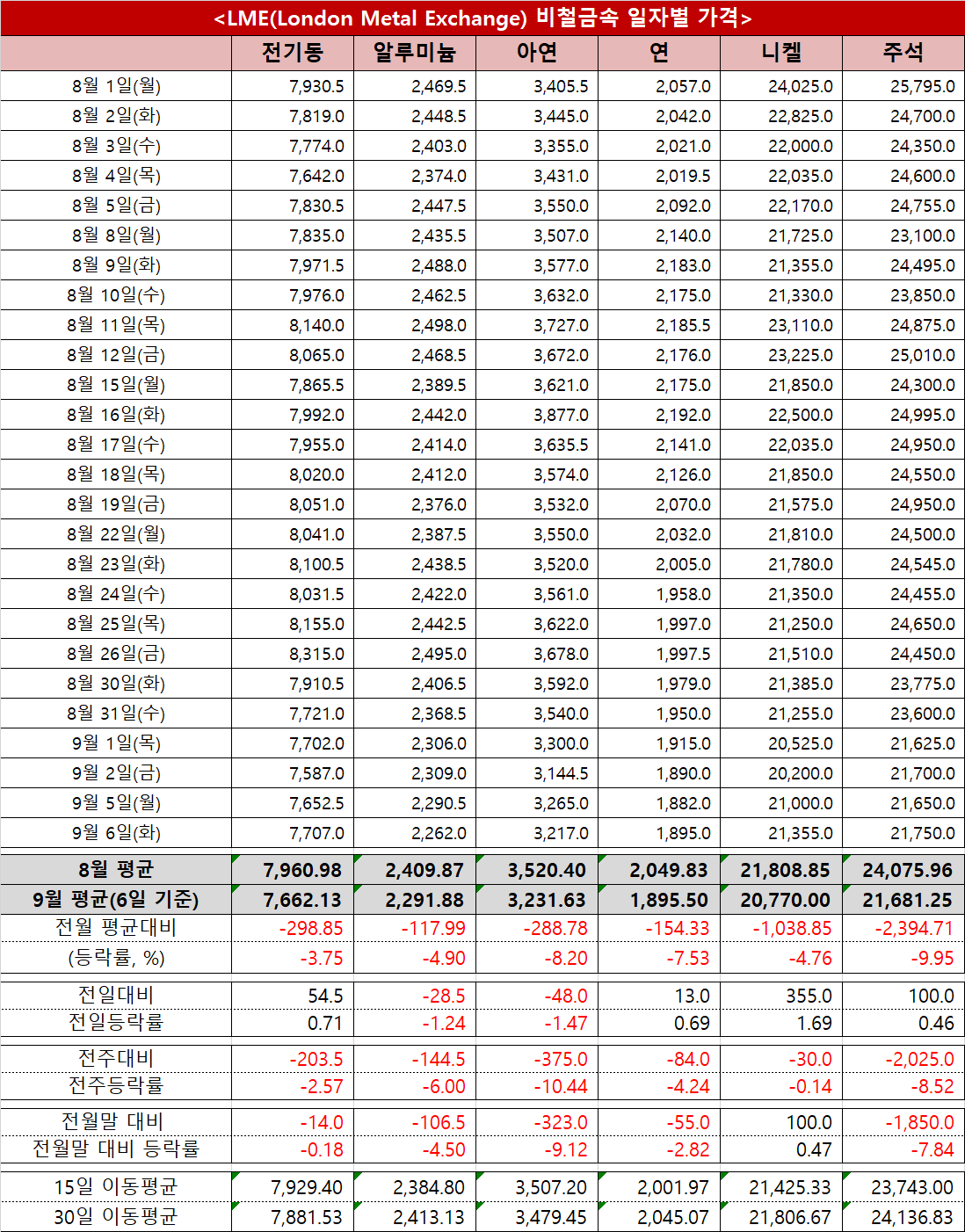This screenshot has width=965, height=1232.
Task: Click 전기동 price for 8월 26일(금)
Action: point(316,654)
